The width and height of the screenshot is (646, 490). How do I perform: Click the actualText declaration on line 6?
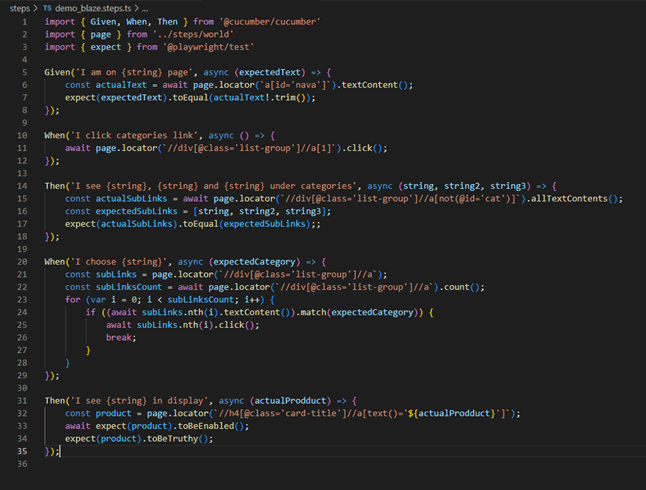coord(121,85)
